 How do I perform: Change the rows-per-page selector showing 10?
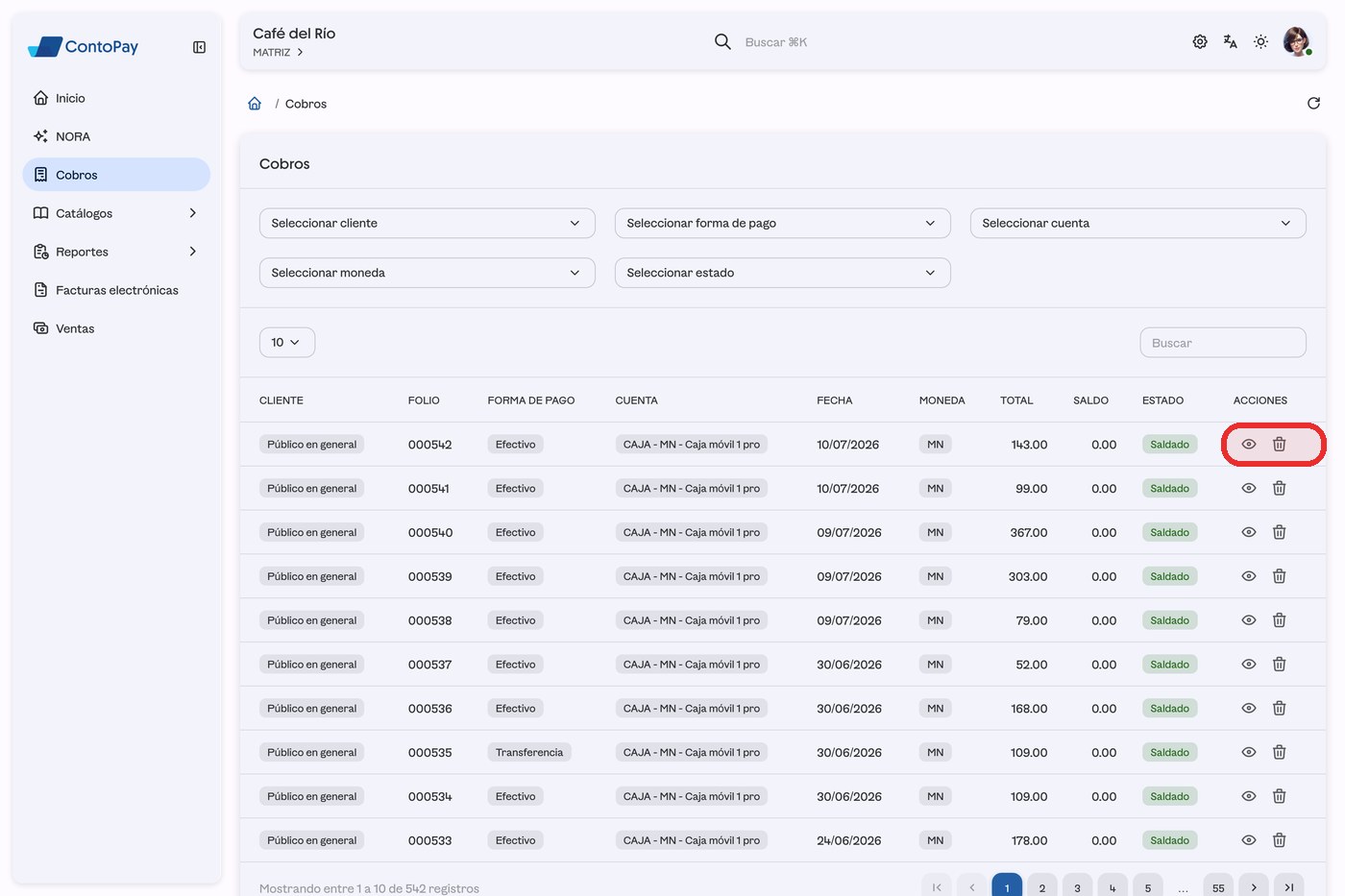tap(287, 343)
